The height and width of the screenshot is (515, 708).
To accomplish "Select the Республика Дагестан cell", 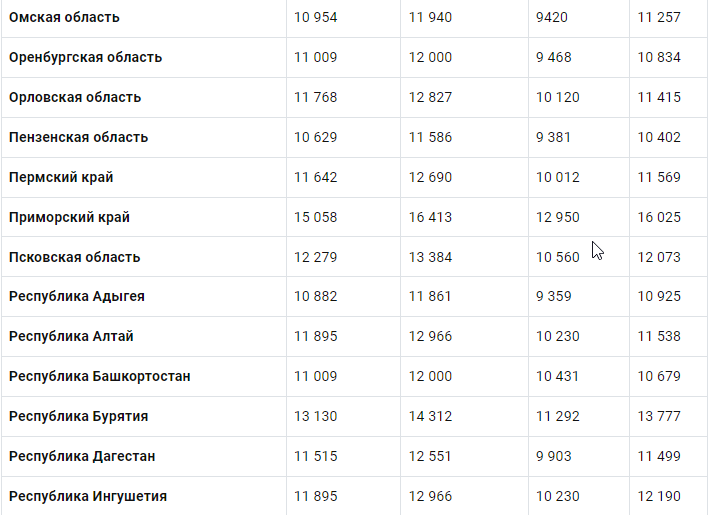I will (82, 456).
